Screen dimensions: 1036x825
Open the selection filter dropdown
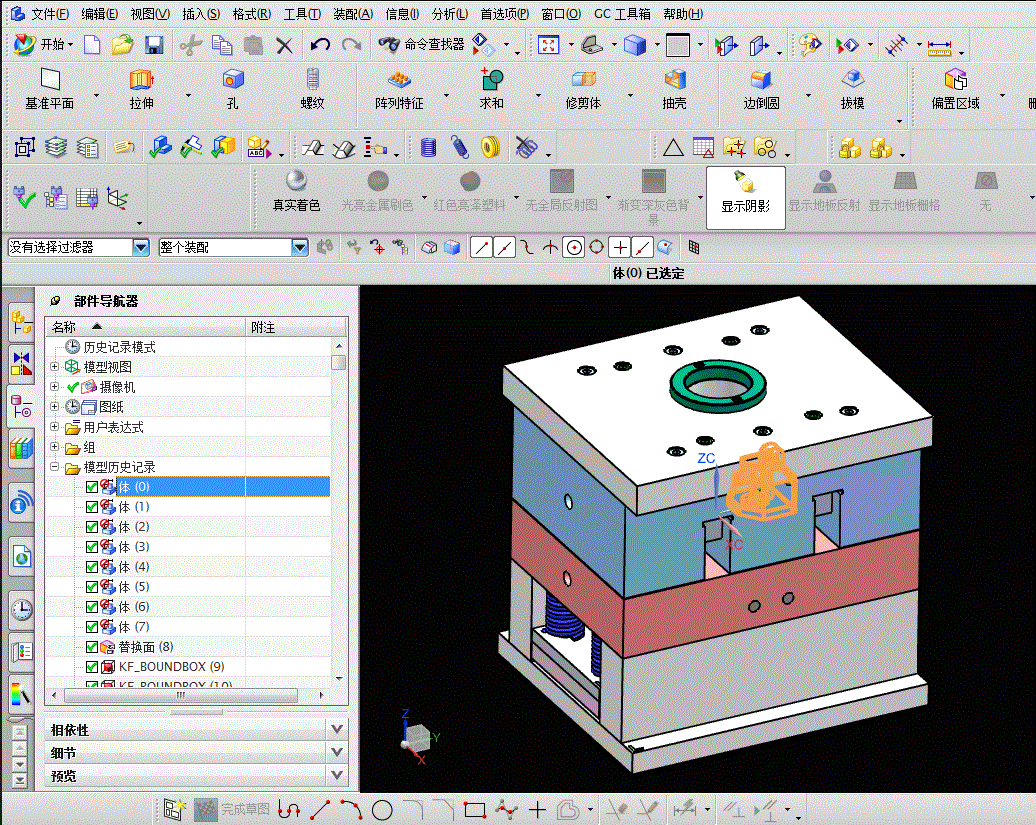tap(141, 247)
